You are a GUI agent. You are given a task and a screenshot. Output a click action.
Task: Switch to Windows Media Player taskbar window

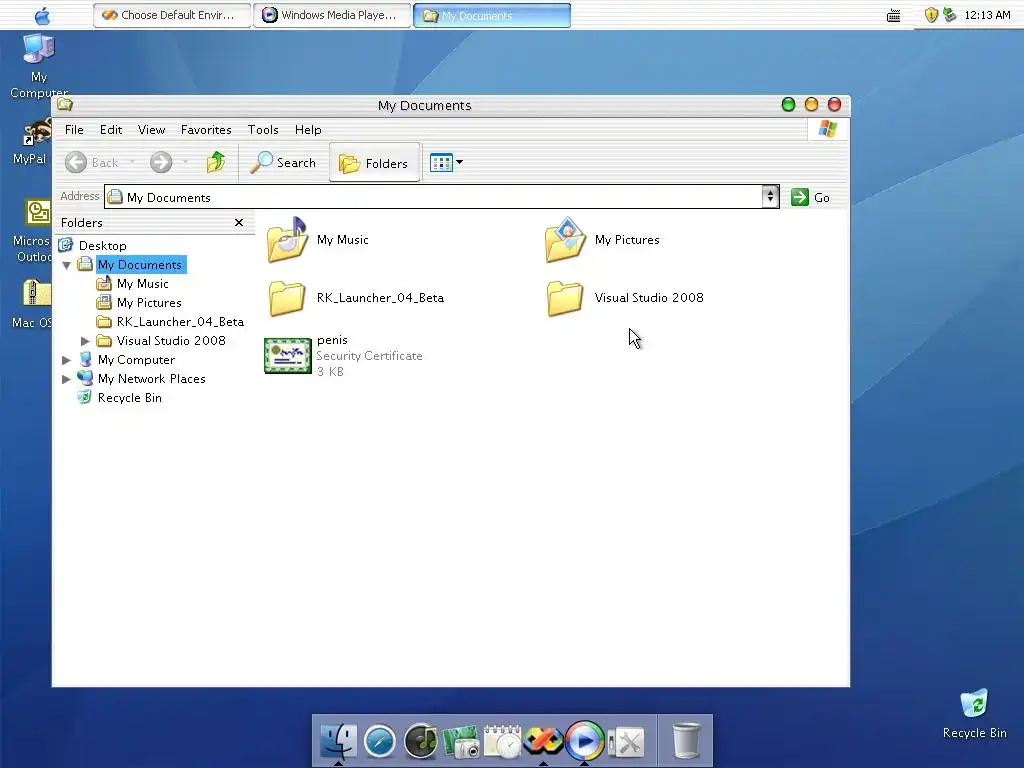pyautogui.click(x=332, y=15)
